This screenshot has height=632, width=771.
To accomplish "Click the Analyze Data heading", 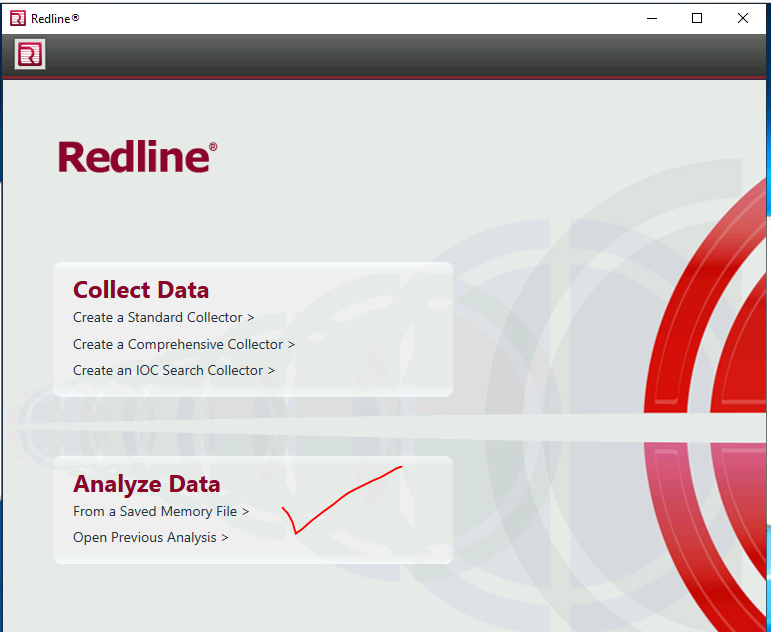I will point(147,484).
